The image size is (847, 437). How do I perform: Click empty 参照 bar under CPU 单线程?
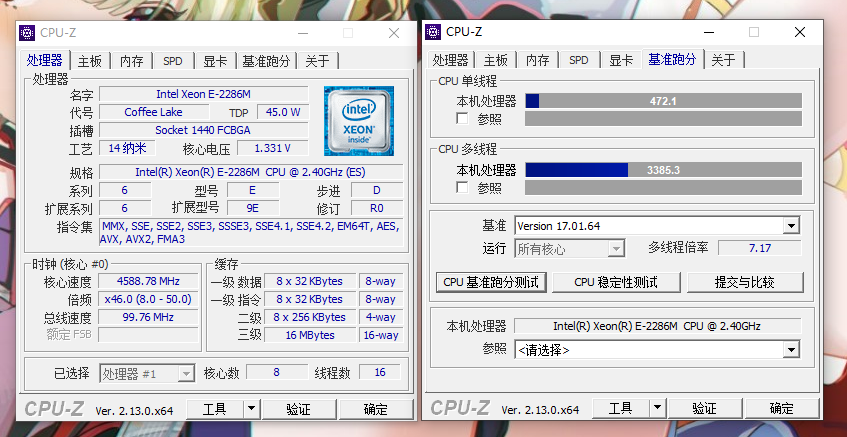(663, 118)
